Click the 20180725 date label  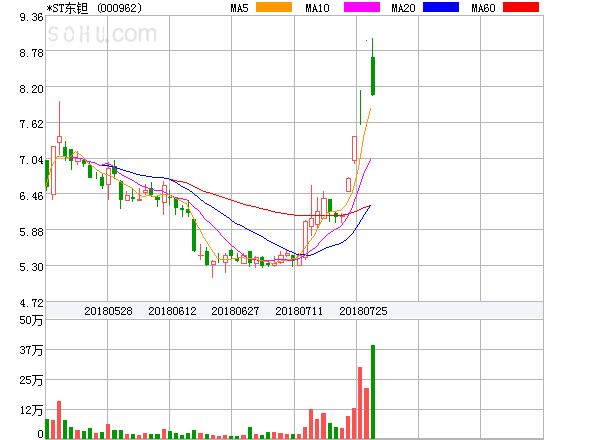coord(363,311)
